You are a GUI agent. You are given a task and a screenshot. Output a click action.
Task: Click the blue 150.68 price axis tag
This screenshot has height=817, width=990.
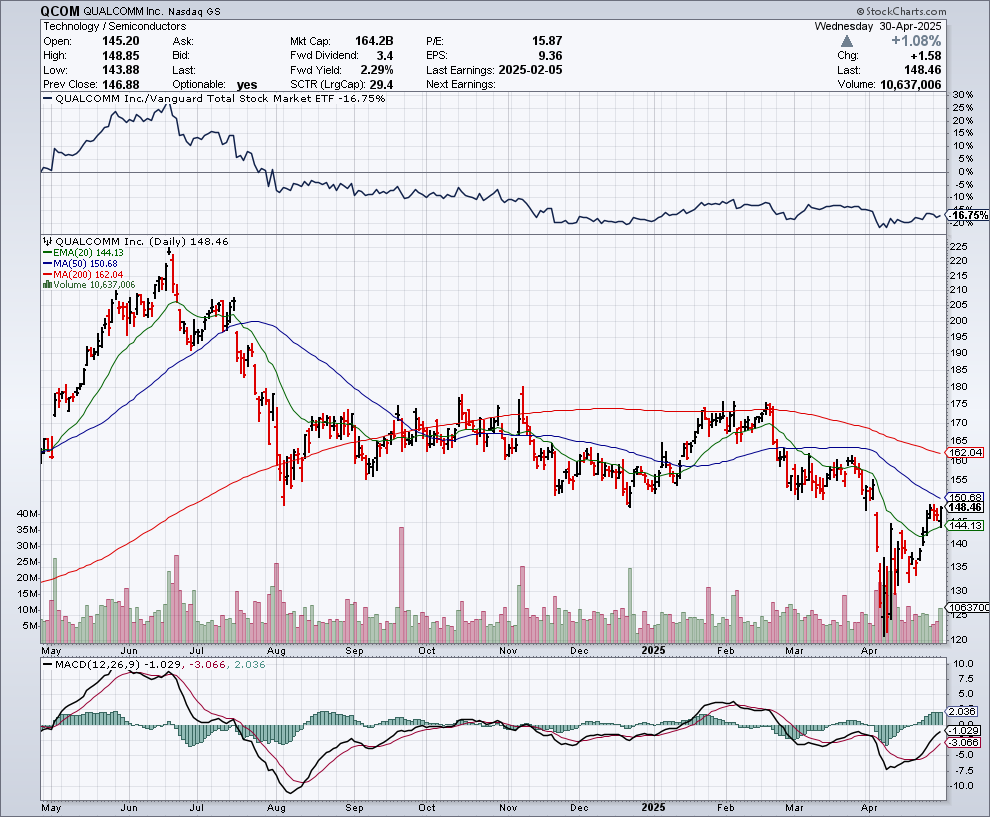[x=966, y=498]
